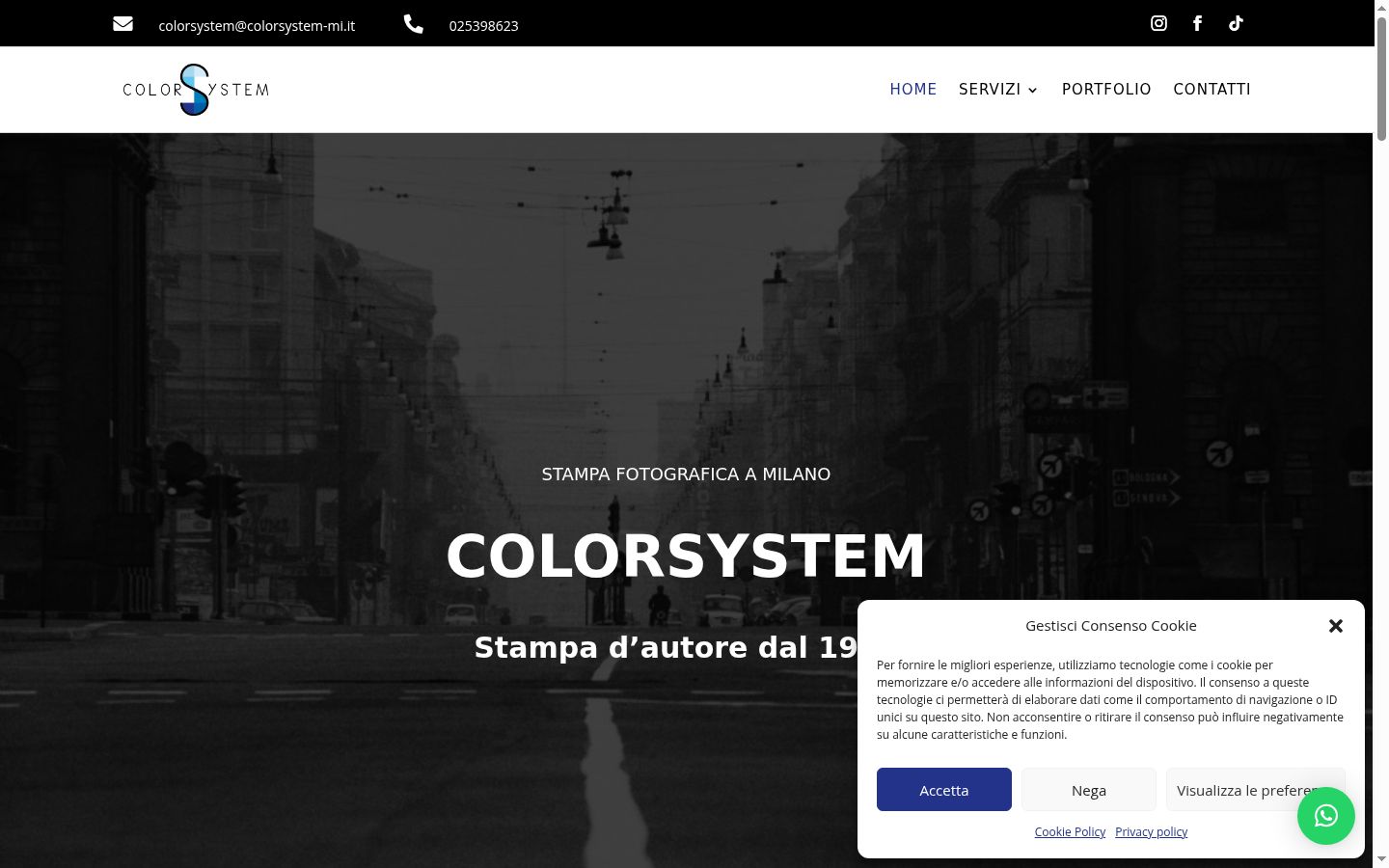Open the Contatti menu item
Screen dimensions: 1389x868
coord(1212,89)
